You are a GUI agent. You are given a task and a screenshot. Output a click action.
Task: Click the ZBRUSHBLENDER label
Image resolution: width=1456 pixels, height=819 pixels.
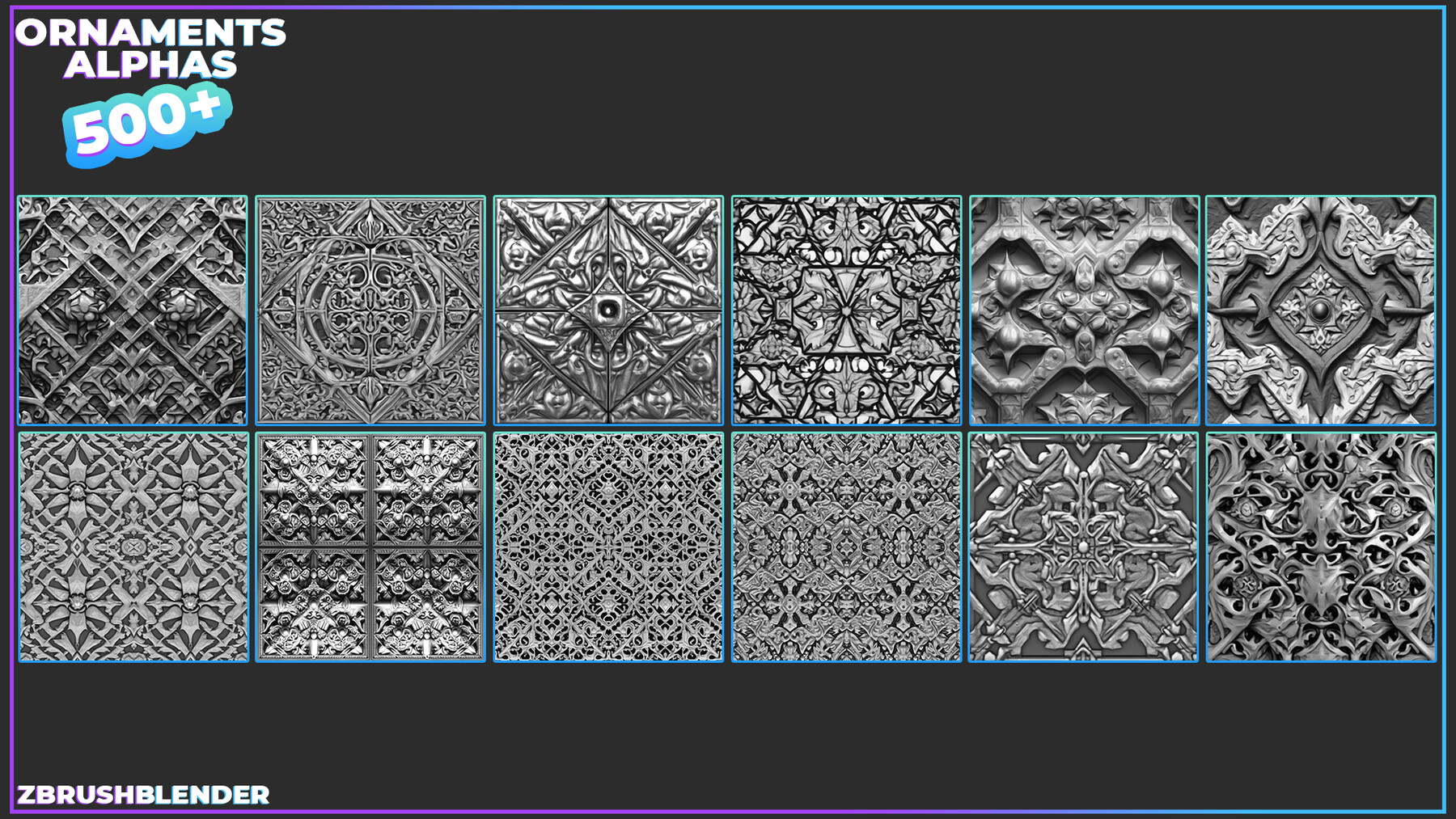pos(146,796)
